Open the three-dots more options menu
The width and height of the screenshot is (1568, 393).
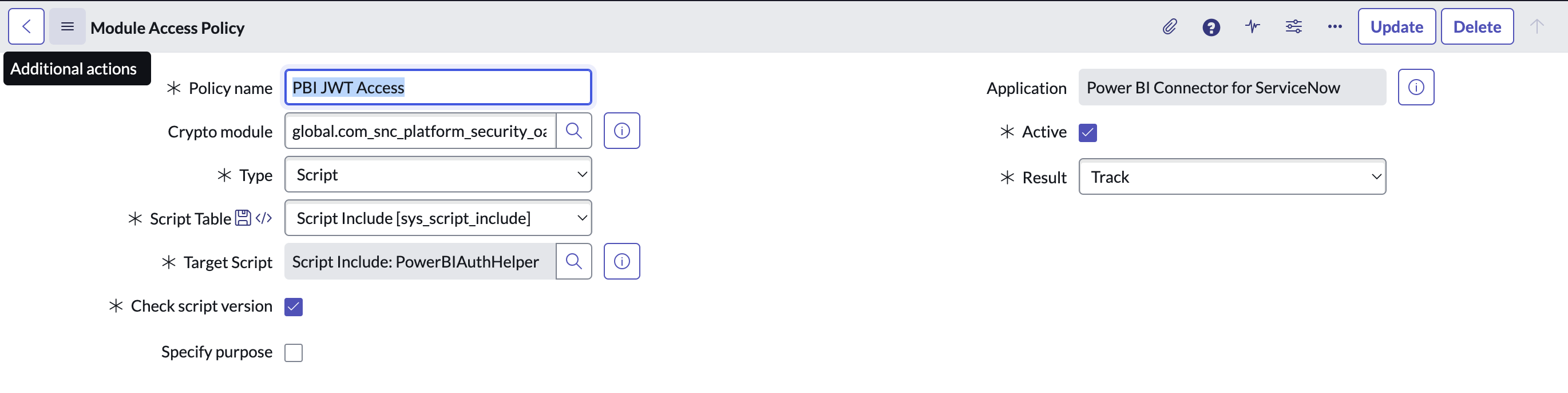click(1335, 27)
